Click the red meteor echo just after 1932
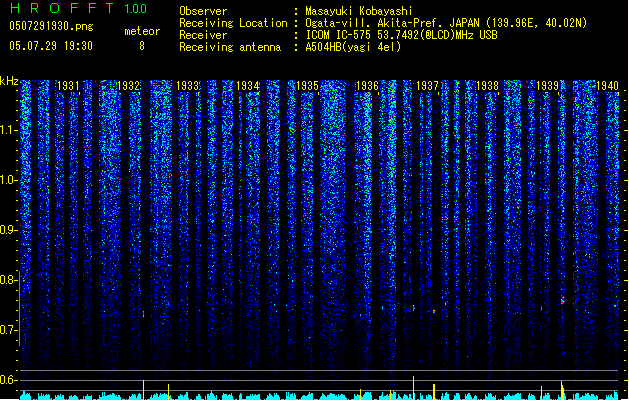The height and width of the screenshot is (400, 629). coord(143,313)
